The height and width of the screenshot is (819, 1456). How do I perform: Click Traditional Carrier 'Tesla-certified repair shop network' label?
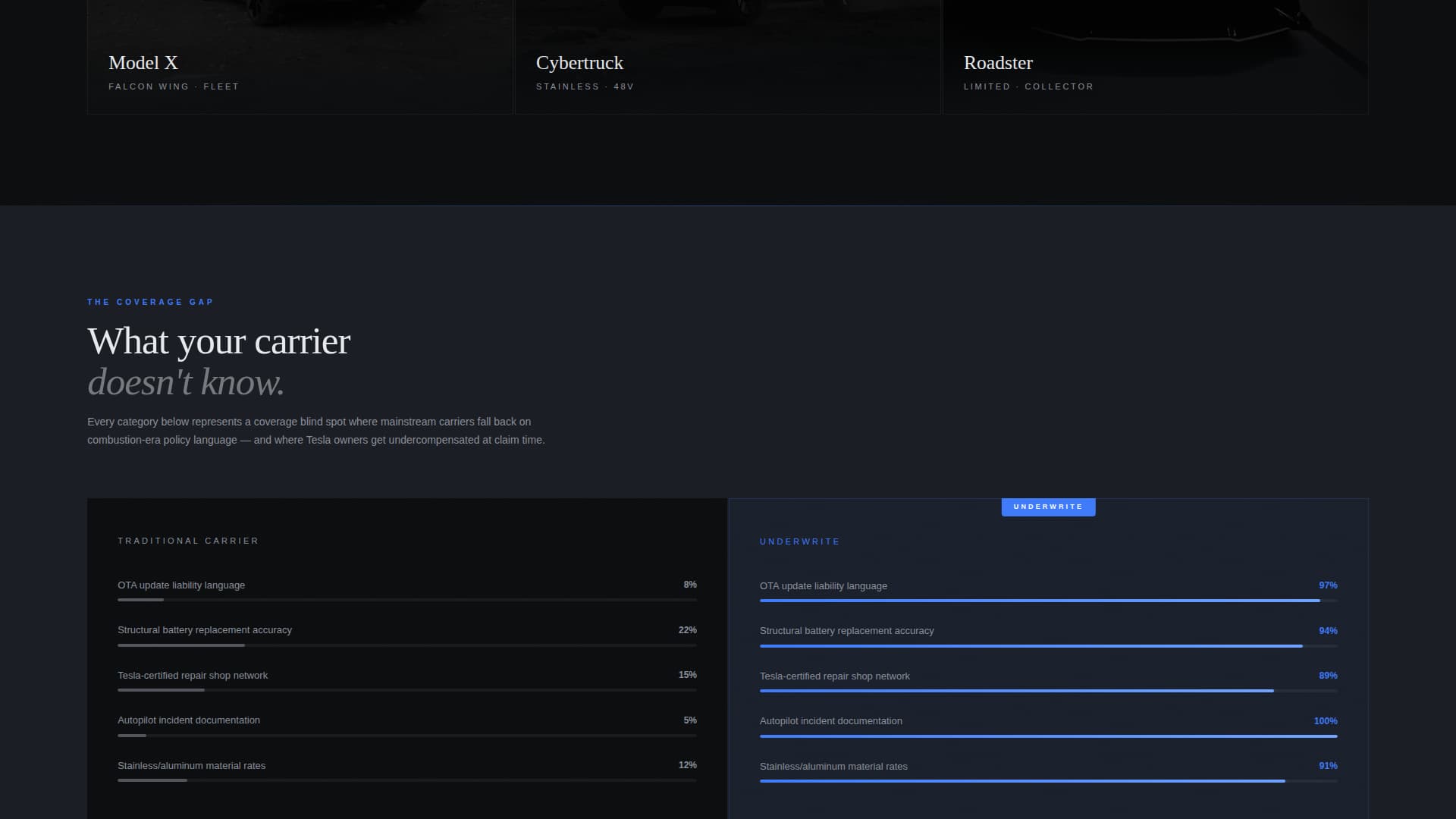(193, 676)
